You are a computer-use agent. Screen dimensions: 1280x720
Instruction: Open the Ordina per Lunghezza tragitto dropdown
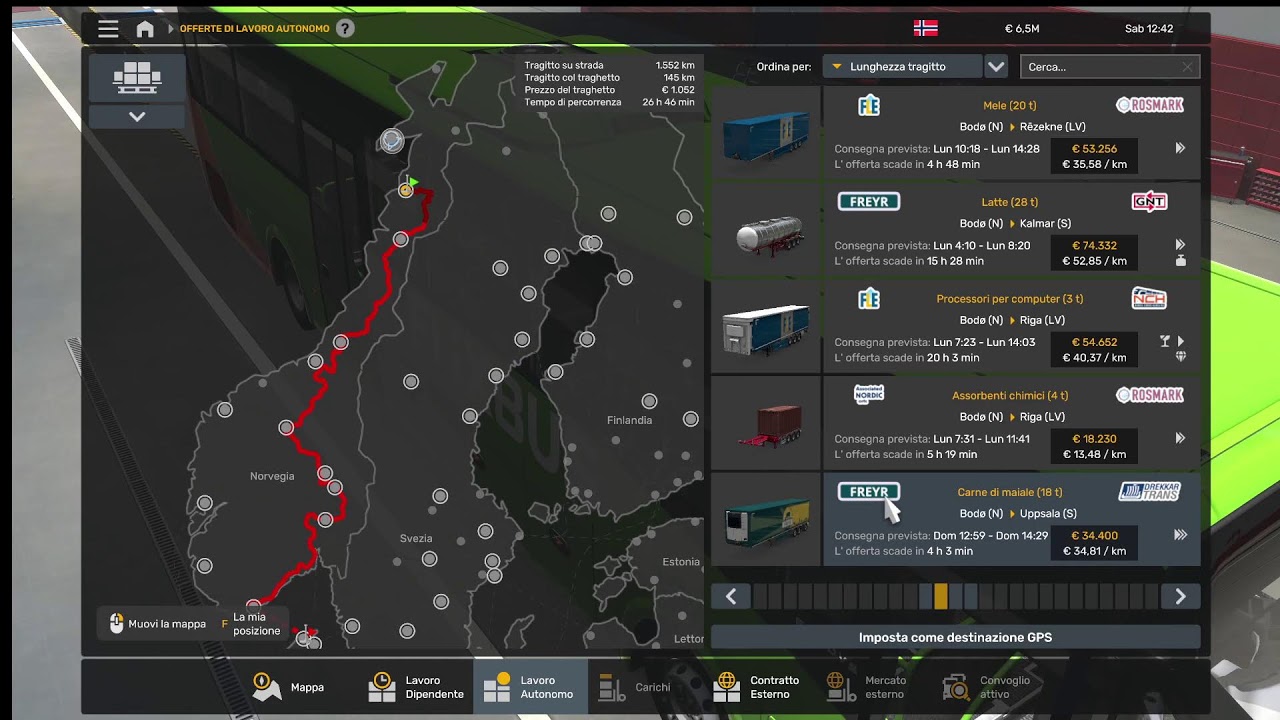point(901,67)
